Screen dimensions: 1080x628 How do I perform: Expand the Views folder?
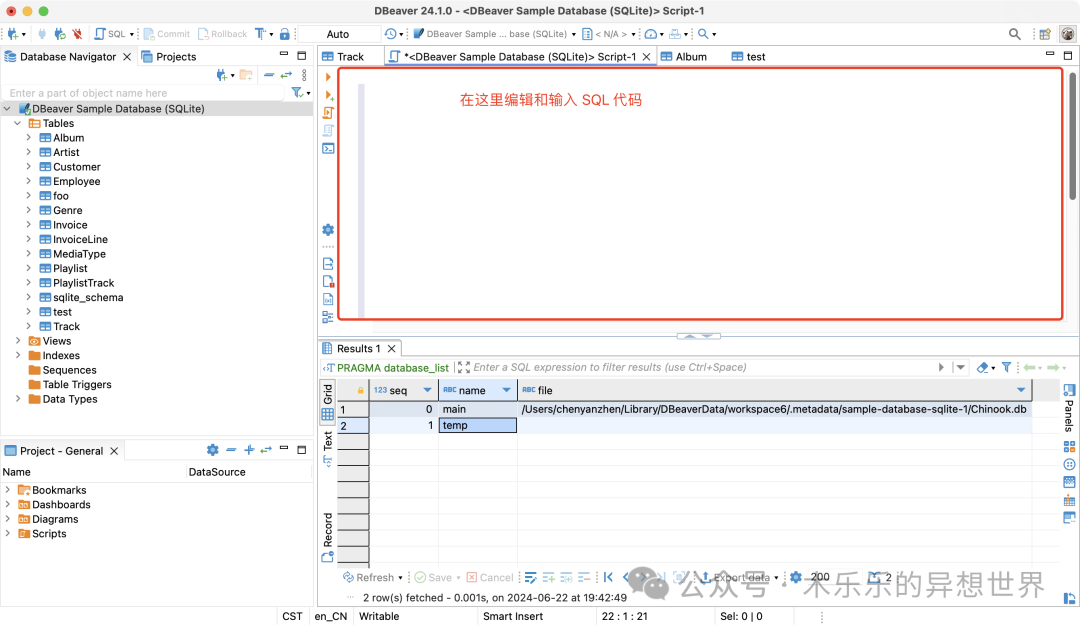18,341
